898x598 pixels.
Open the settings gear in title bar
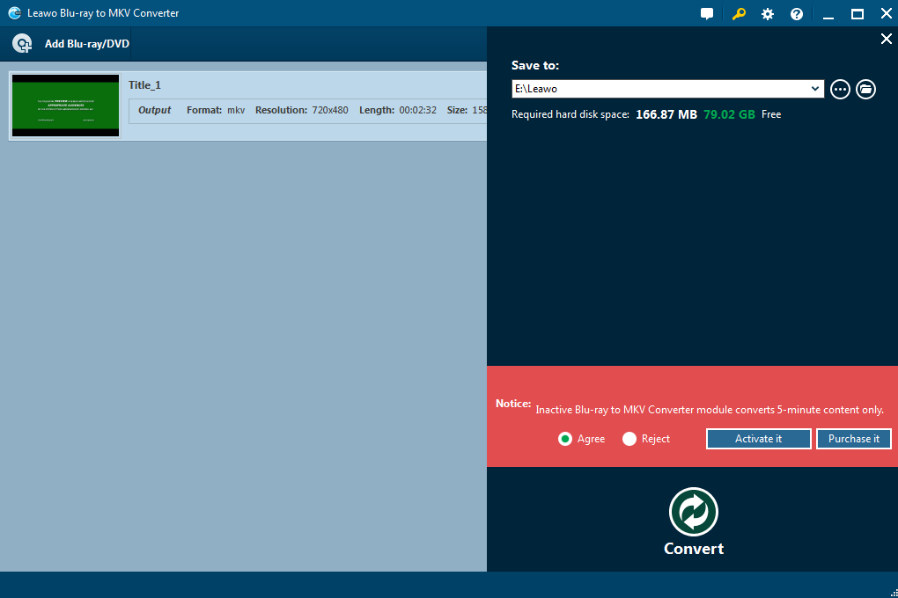(x=767, y=14)
